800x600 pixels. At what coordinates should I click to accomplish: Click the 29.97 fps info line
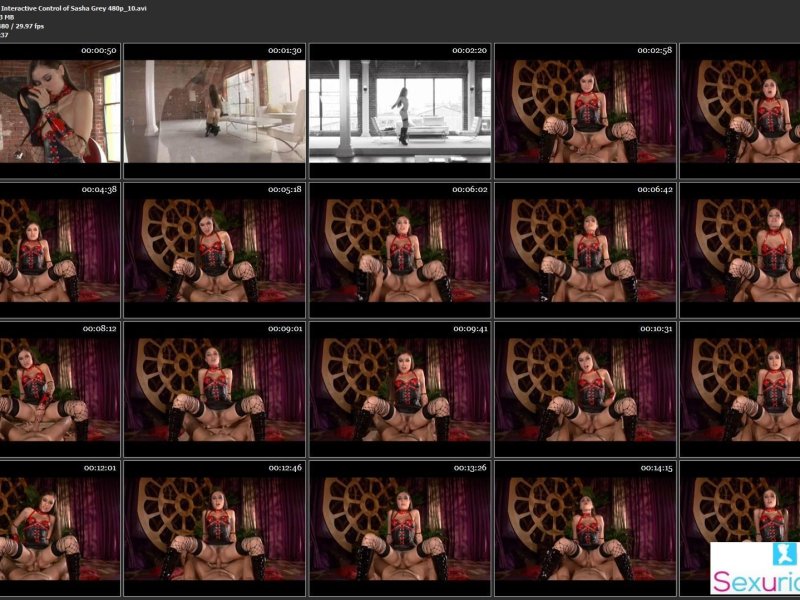(x=30, y=26)
